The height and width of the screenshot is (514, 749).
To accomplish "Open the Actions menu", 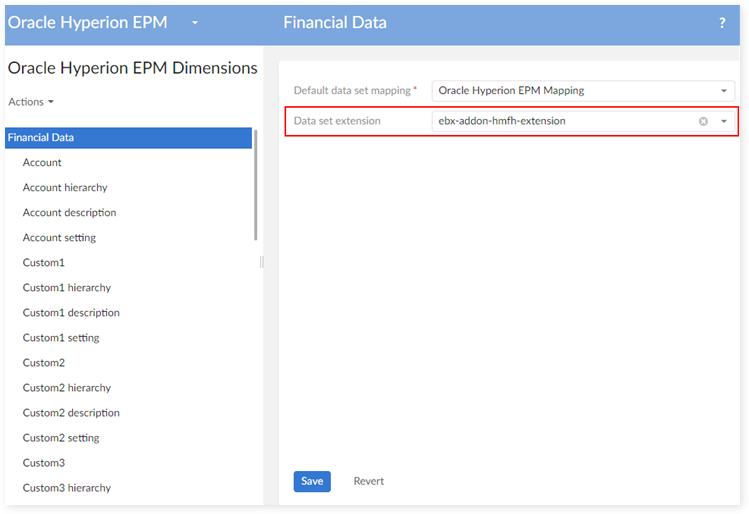I will pyautogui.click(x=31, y=102).
